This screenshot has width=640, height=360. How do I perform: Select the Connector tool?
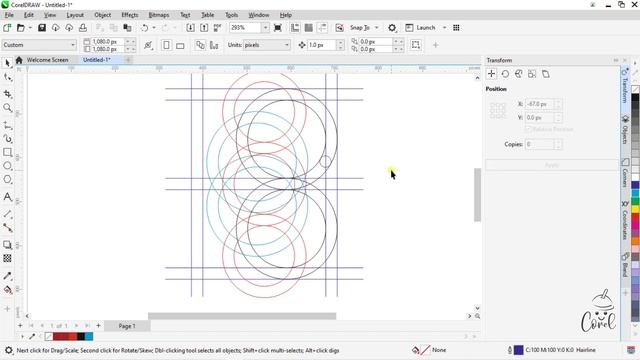[x=7, y=227]
